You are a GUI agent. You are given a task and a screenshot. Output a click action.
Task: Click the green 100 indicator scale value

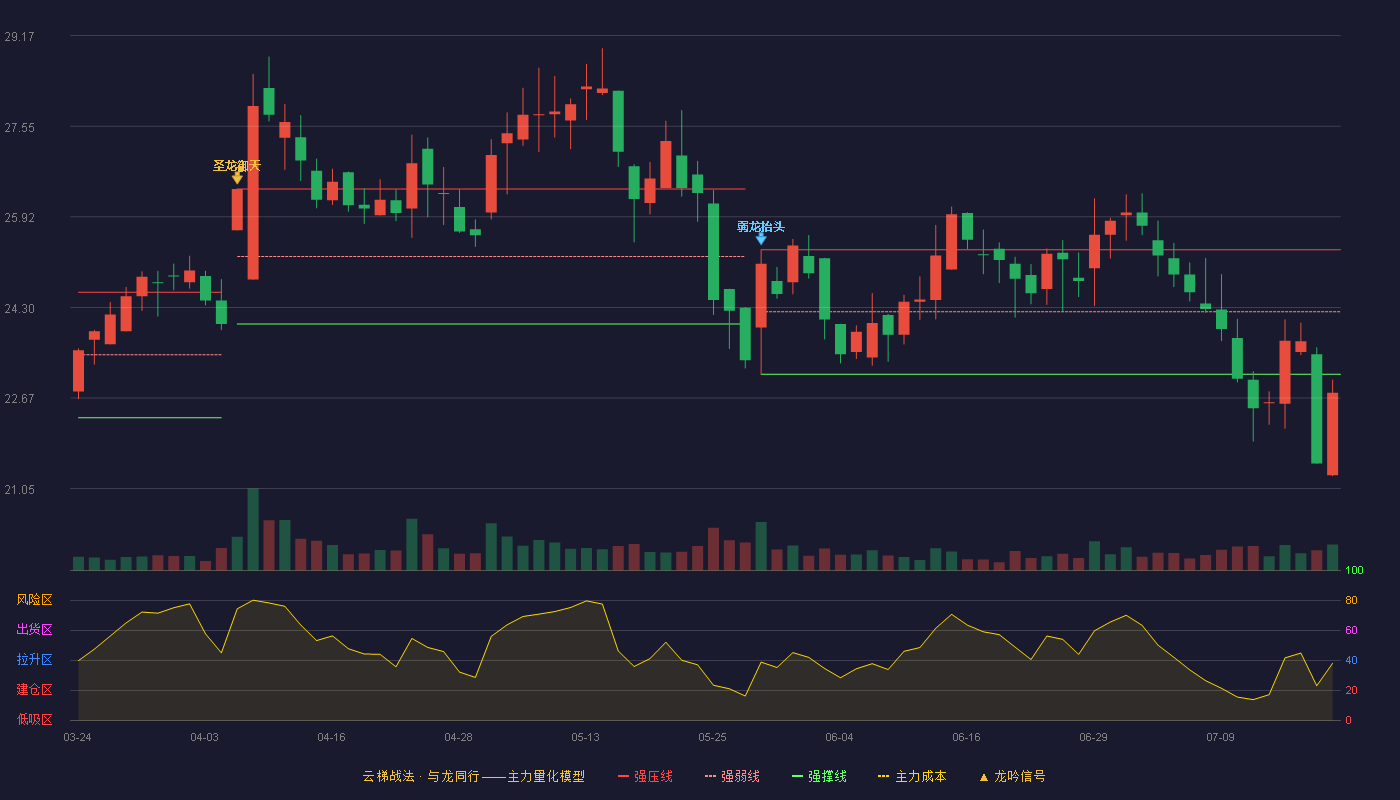(x=1354, y=571)
